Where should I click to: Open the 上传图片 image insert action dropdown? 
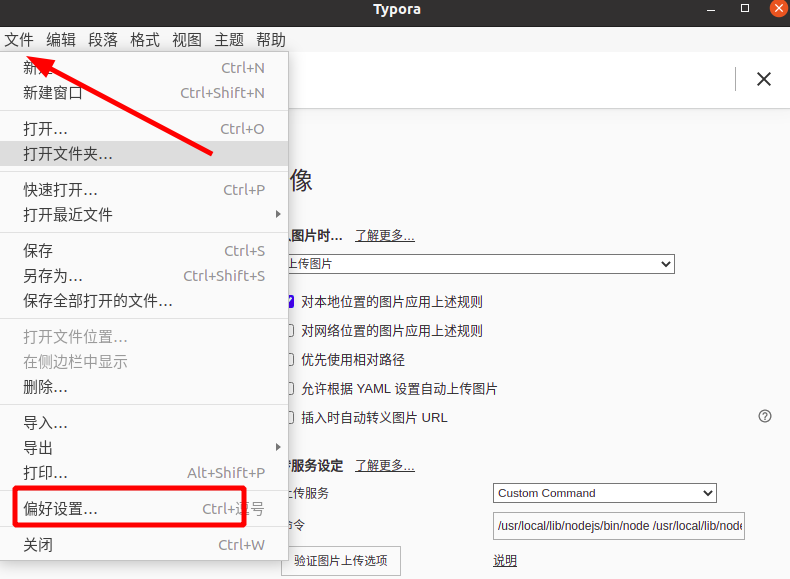[481, 264]
